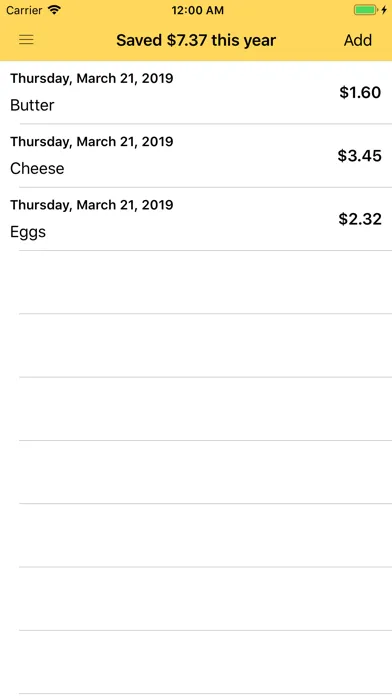
Task: Tap the first empty row below Eggs
Action: point(196,282)
